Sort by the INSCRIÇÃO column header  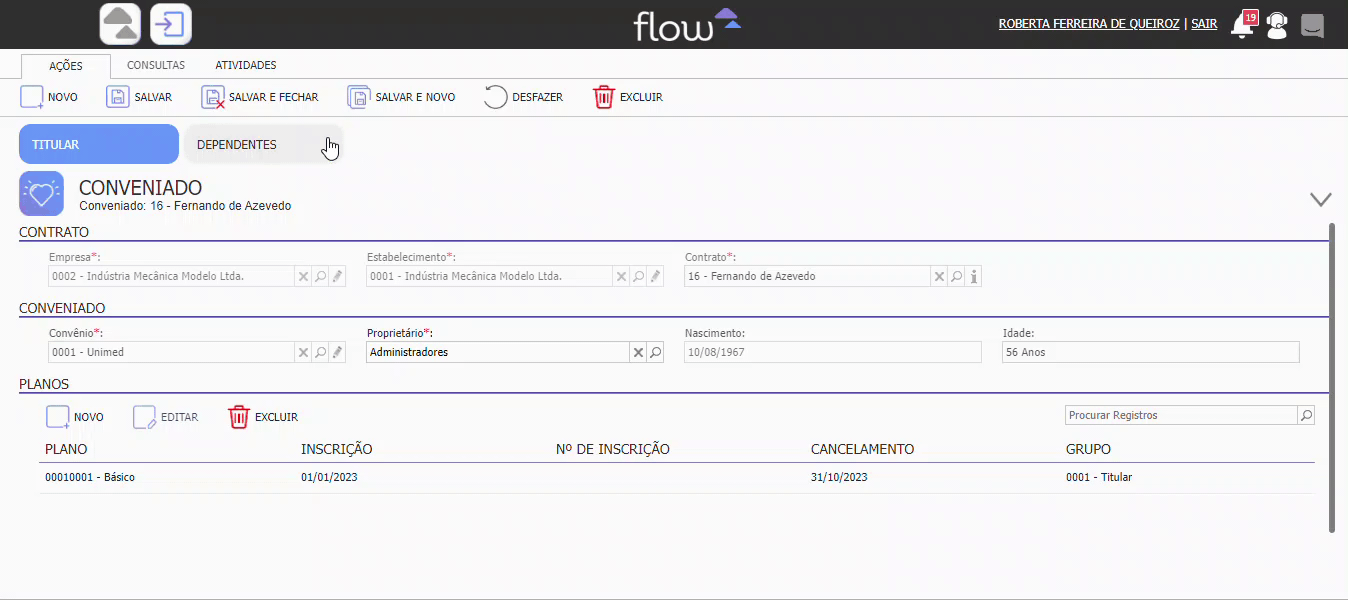pyautogui.click(x=337, y=449)
